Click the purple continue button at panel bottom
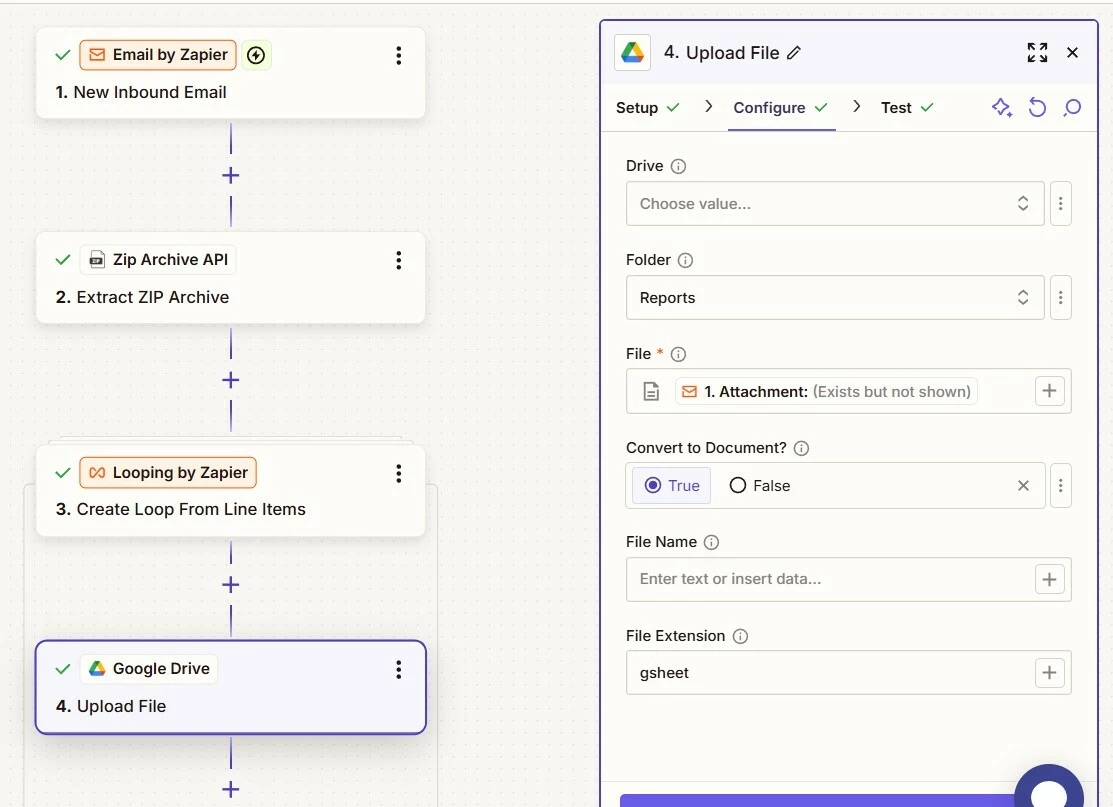Screen dimensions: 1113x807 coord(816,801)
